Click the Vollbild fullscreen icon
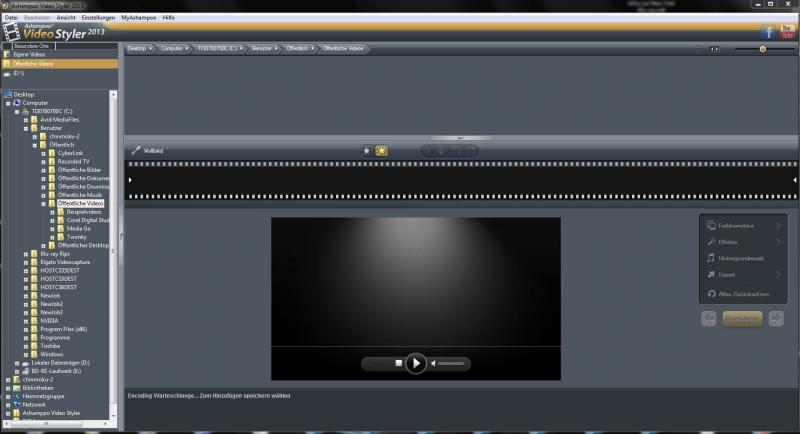800x434 pixels. [136, 150]
